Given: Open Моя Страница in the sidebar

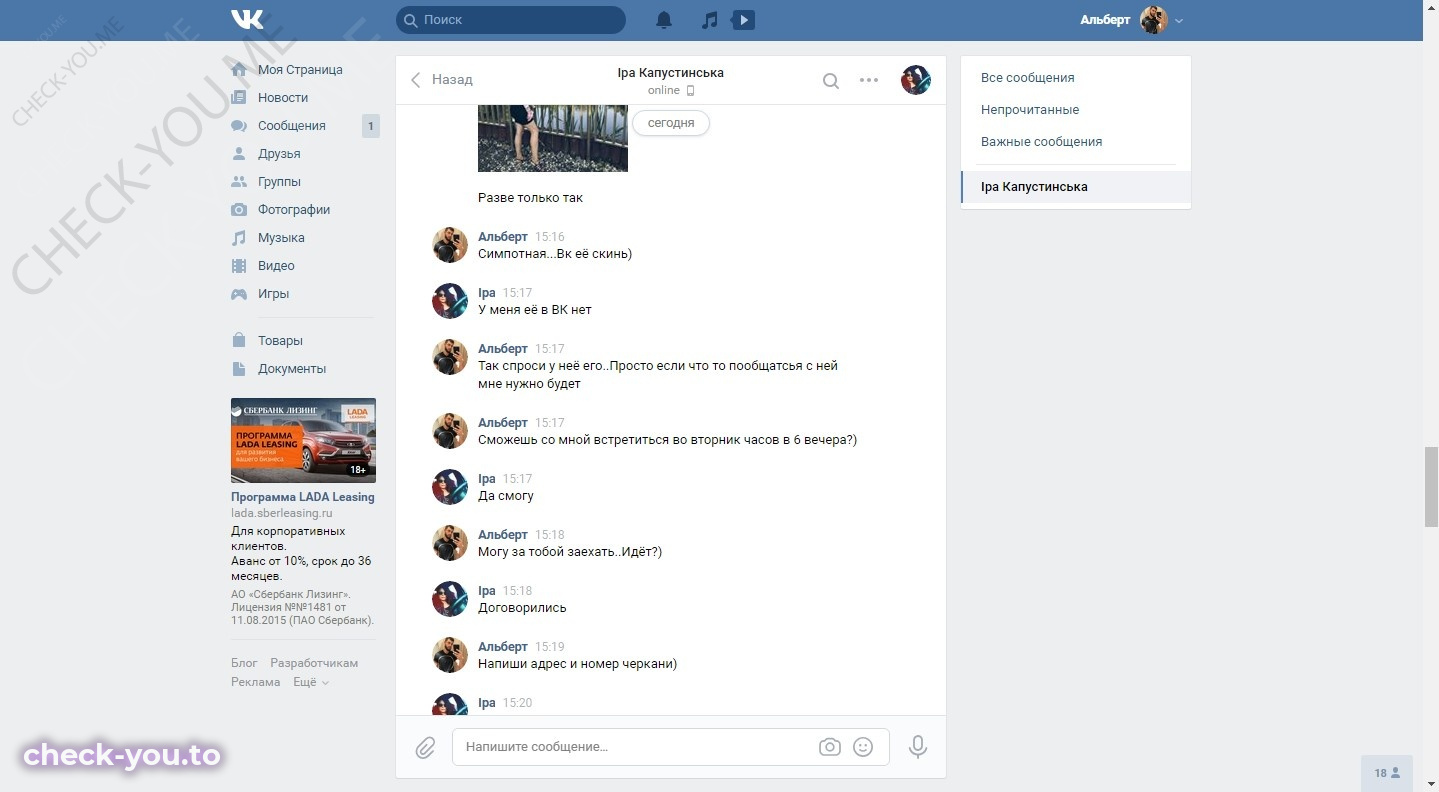Looking at the screenshot, I should 300,70.
